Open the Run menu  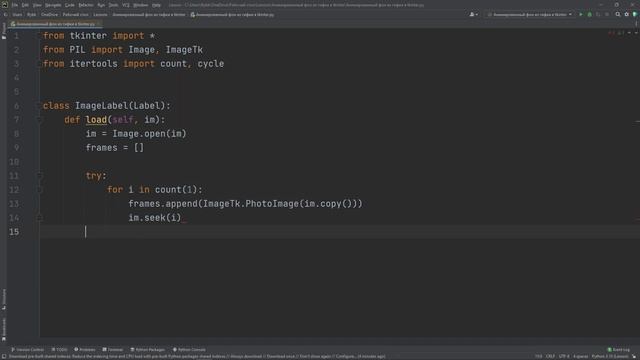[x=101, y=5]
